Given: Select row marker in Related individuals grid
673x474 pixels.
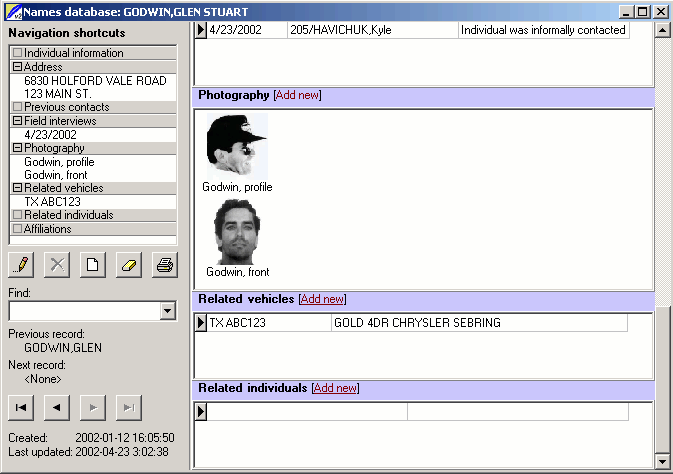Looking at the screenshot, I should coord(201,412).
